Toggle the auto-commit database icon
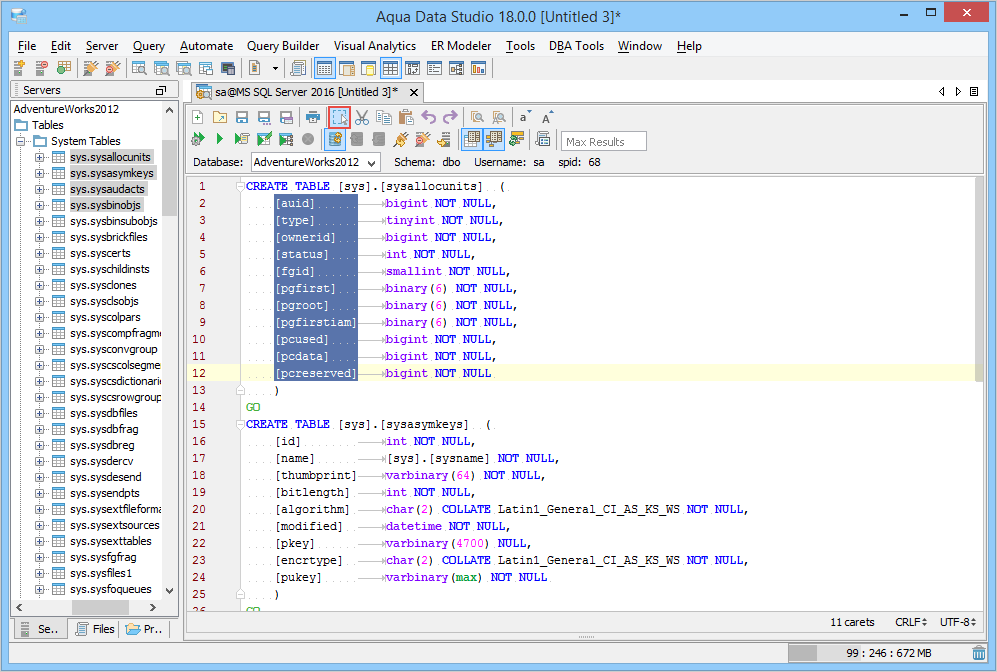Image resolution: width=997 pixels, height=672 pixels. coord(336,139)
